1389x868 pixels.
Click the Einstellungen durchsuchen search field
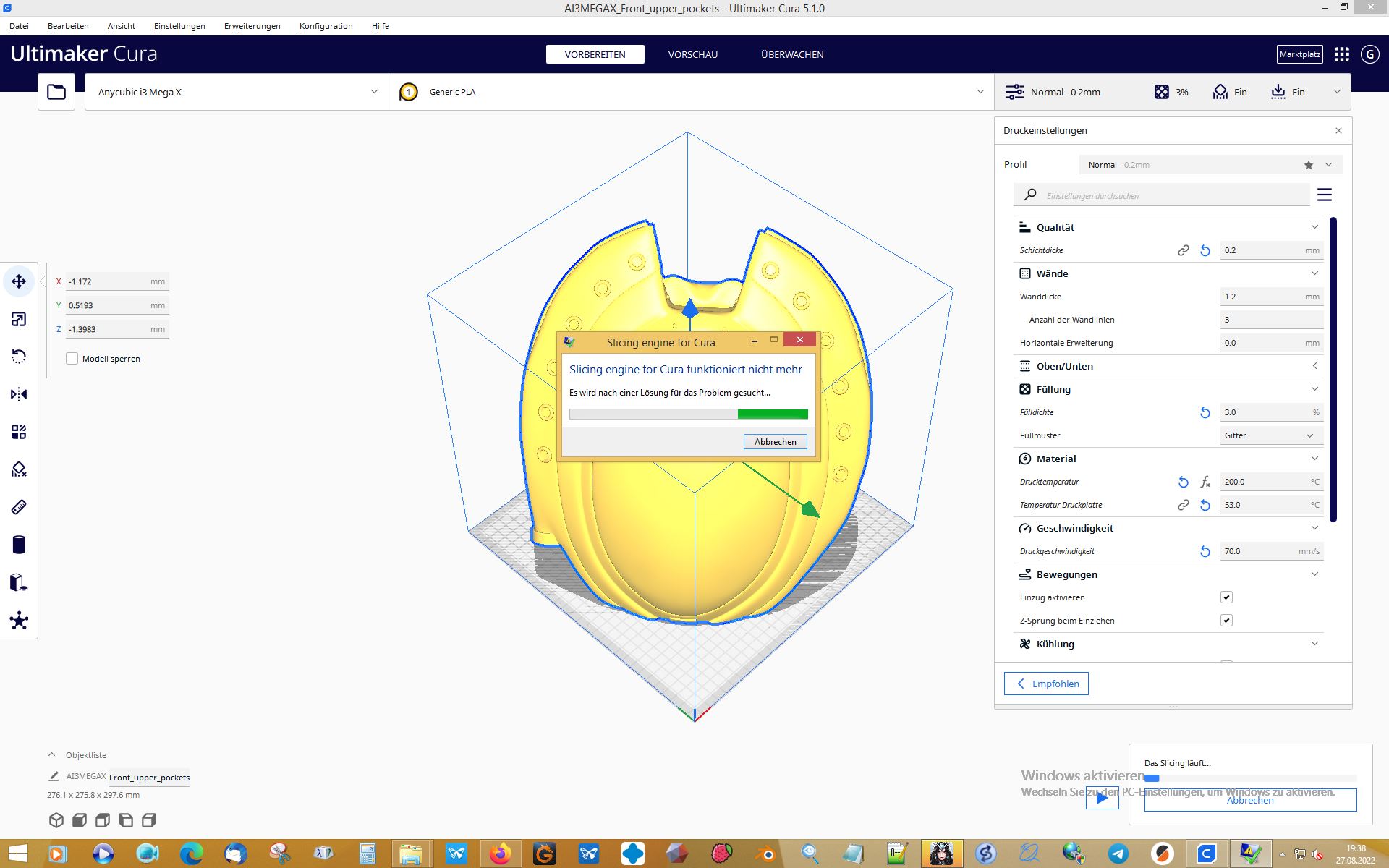pyautogui.click(x=1162, y=195)
